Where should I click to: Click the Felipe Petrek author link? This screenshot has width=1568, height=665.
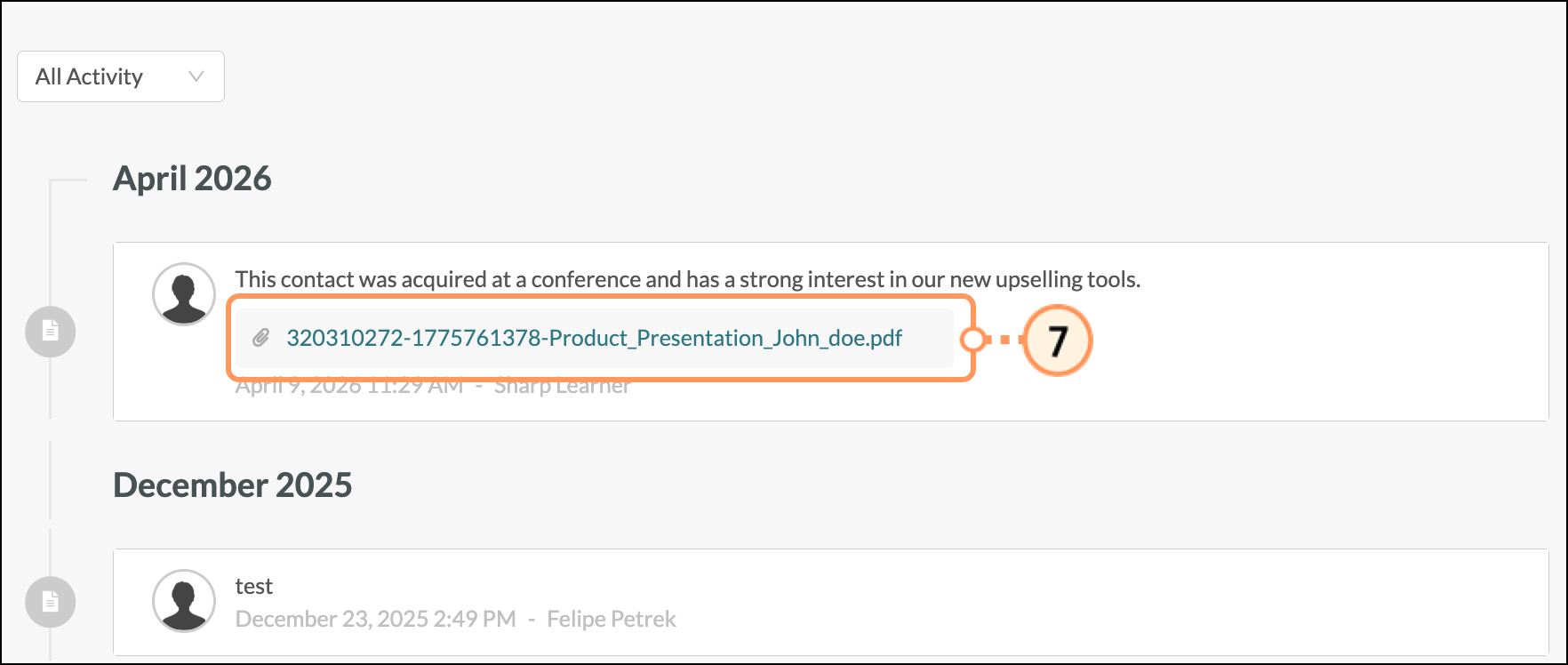(x=612, y=618)
